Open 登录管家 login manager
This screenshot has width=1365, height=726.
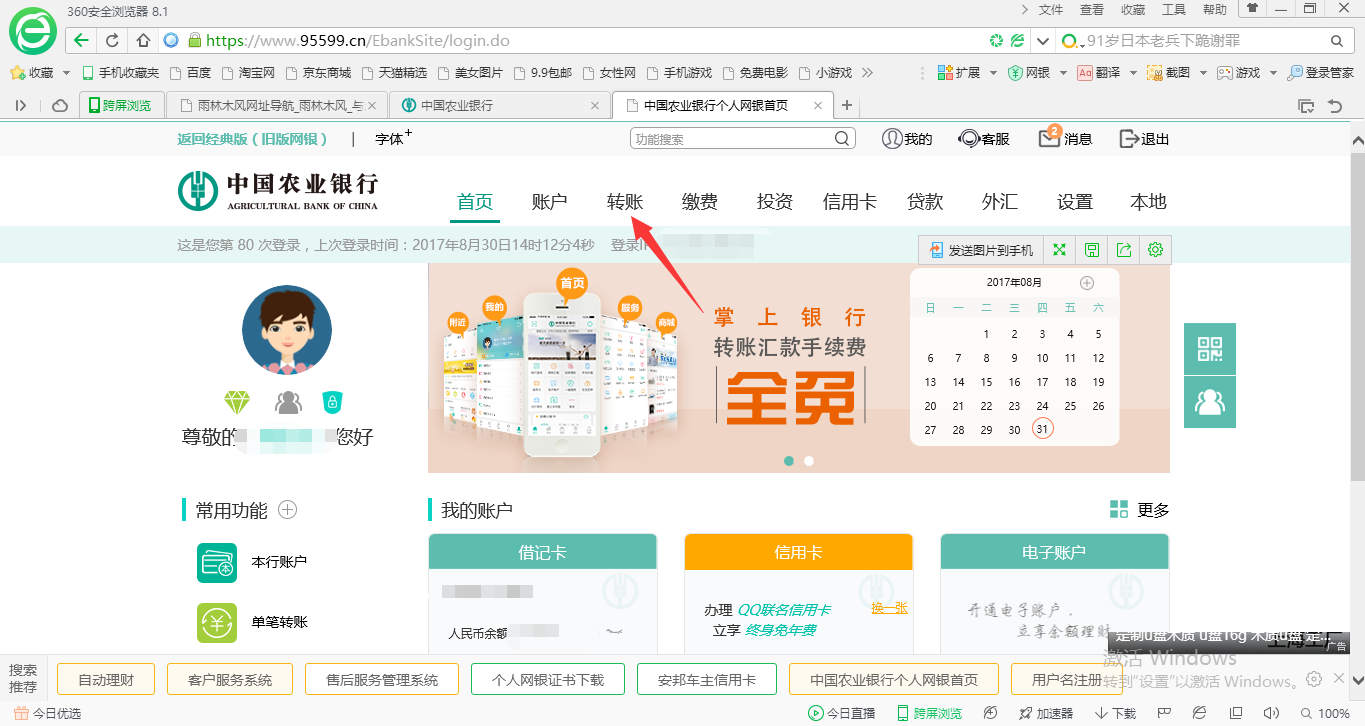(x=1320, y=73)
